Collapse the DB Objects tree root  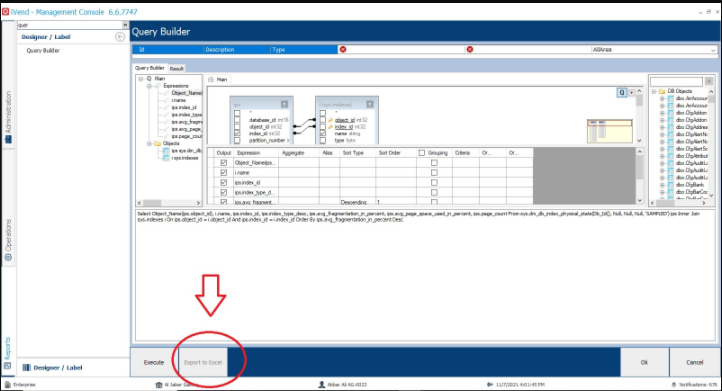coord(653,91)
